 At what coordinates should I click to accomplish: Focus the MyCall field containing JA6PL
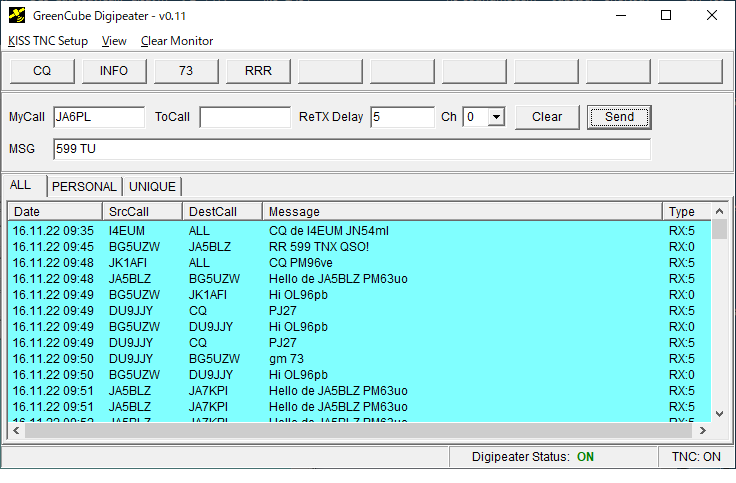(x=99, y=117)
